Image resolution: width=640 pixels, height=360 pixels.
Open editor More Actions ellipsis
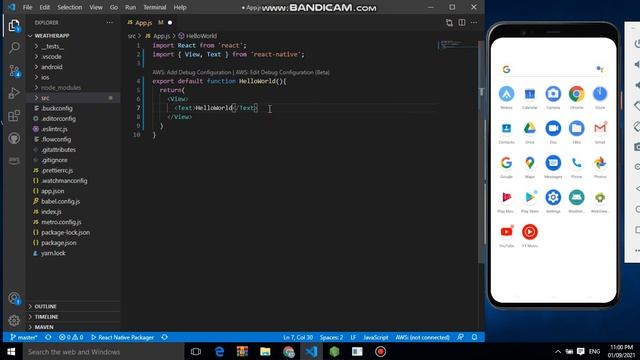pyautogui.click(x=474, y=22)
